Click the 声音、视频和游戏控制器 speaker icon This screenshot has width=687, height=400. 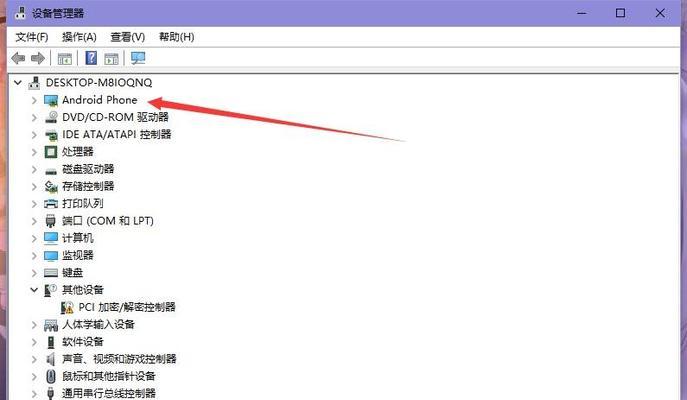tap(51, 359)
